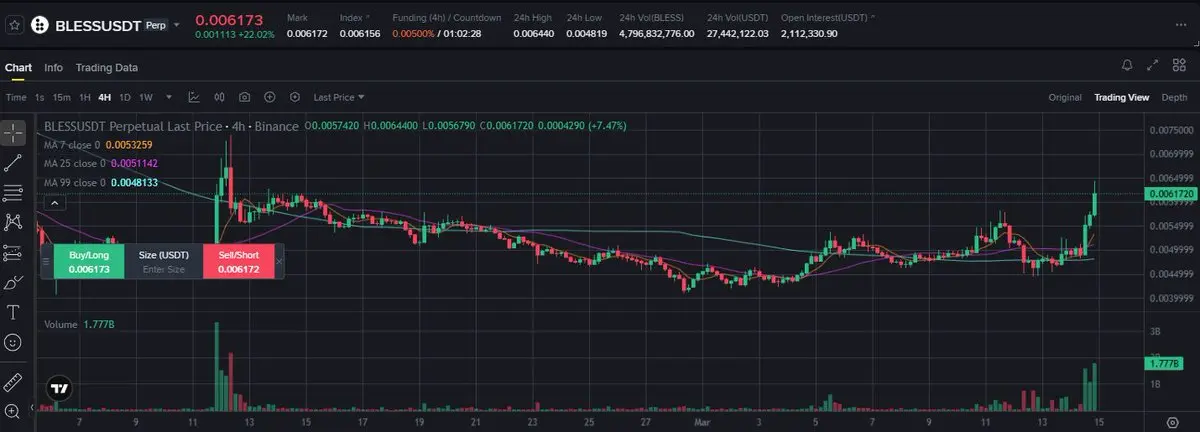Collapse drawing toolbar with left arrow

(x=33, y=408)
